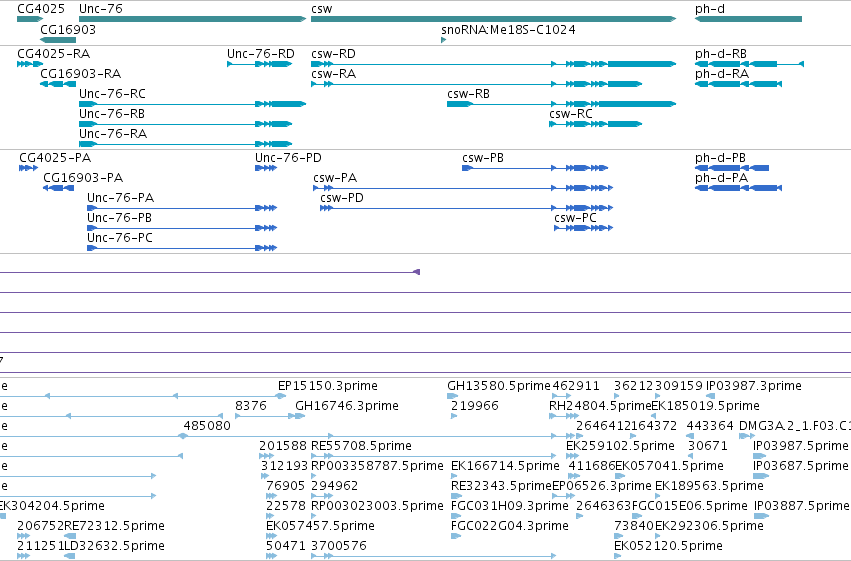Select protein Unc-76-PB
The width and height of the screenshot is (851, 561).
[182, 228]
